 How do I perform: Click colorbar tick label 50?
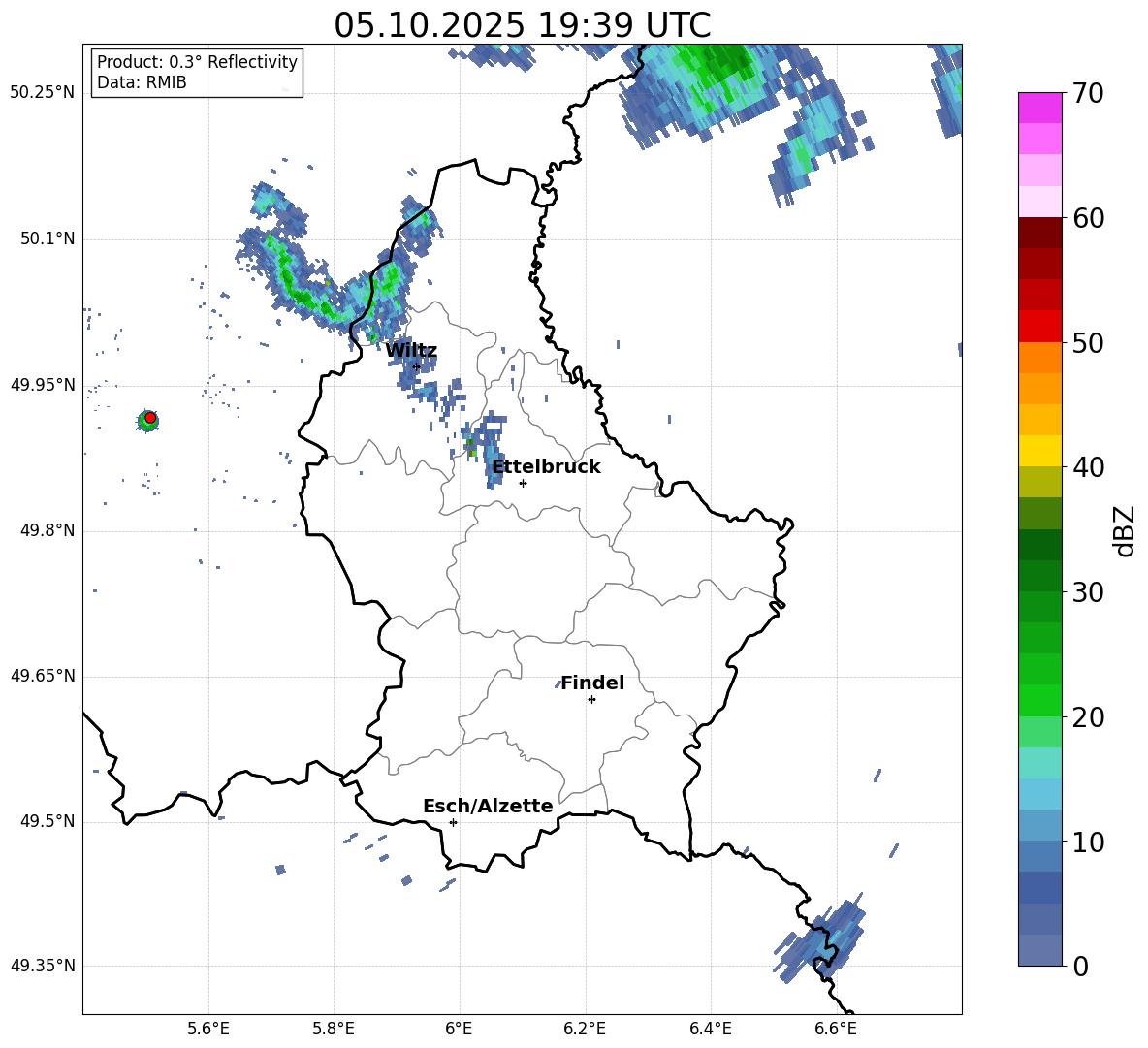pos(1088,342)
